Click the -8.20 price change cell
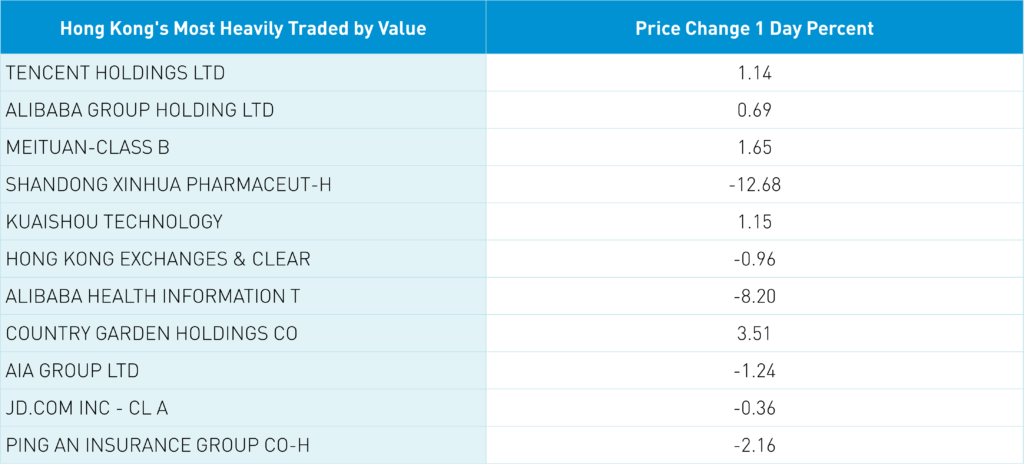The height and width of the screenshot is (468, 1024). coord(754,296)
